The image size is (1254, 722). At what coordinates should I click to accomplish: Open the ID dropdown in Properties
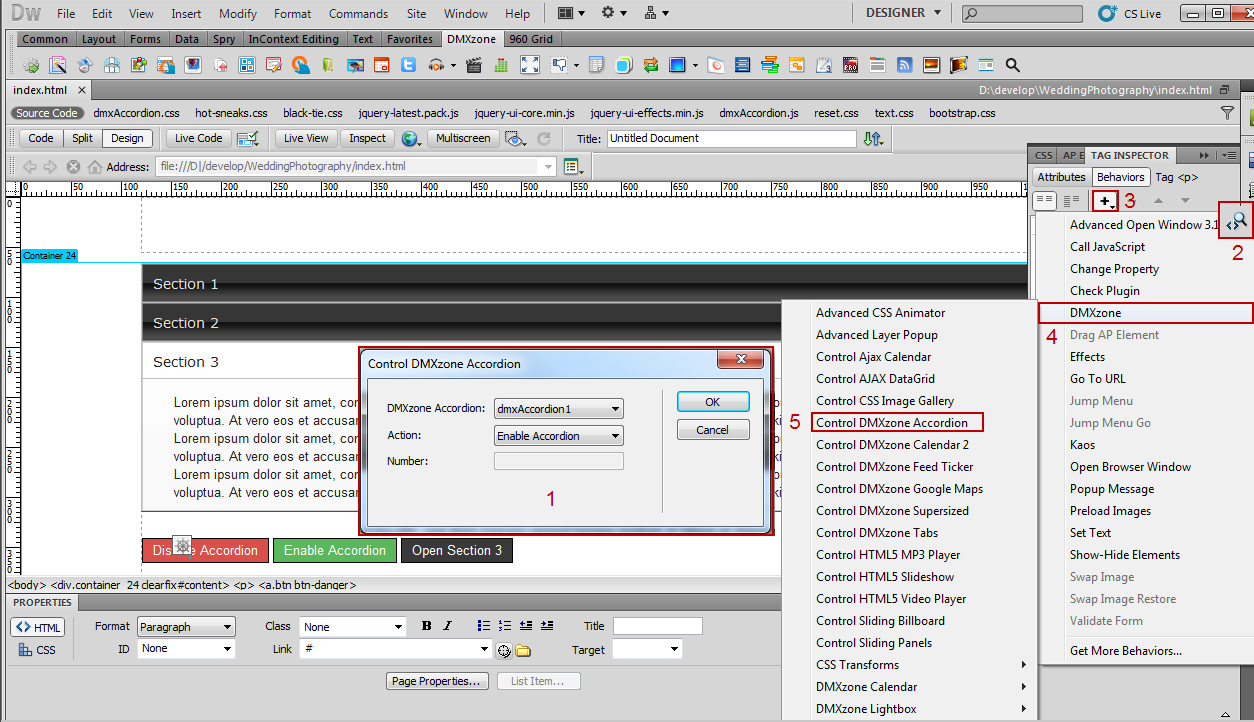click(187, 649)
